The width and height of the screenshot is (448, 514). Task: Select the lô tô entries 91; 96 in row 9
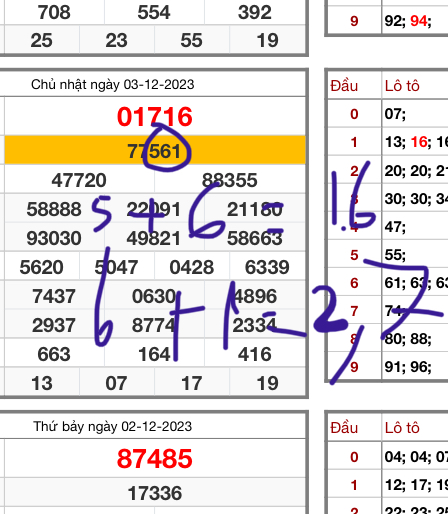coord(408,367)
